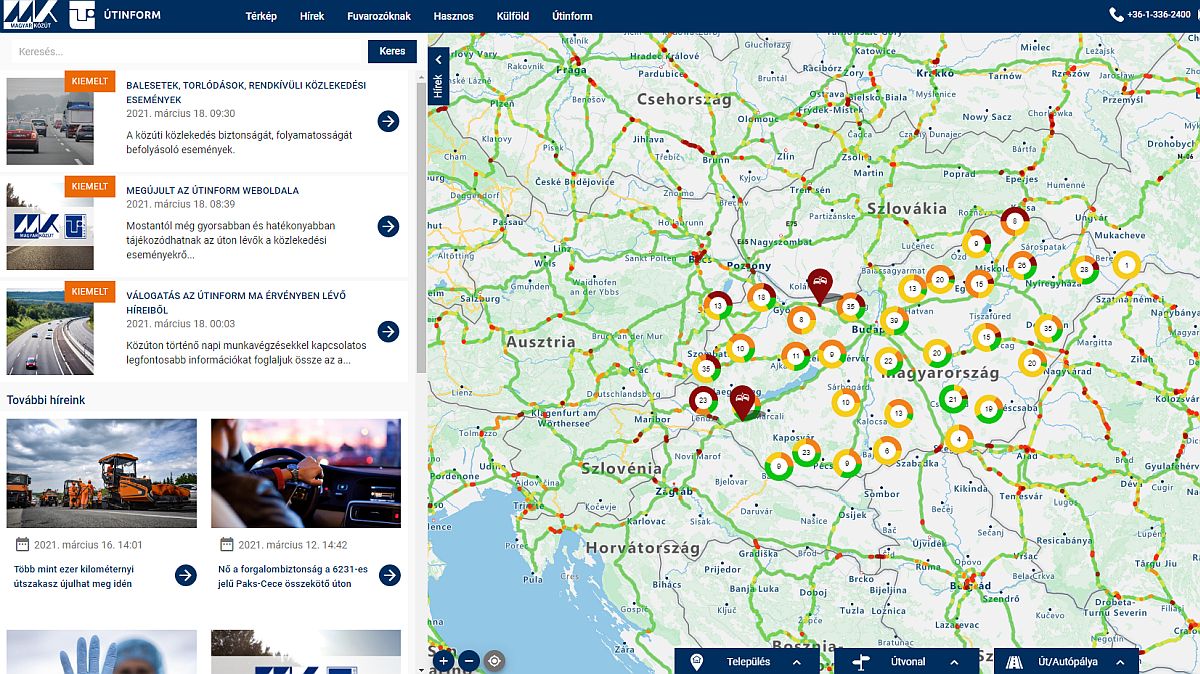The height and width of the screenshot is (674, 1200).
Task: Open the Külföld navigation item
Action: tap(513, 16)
